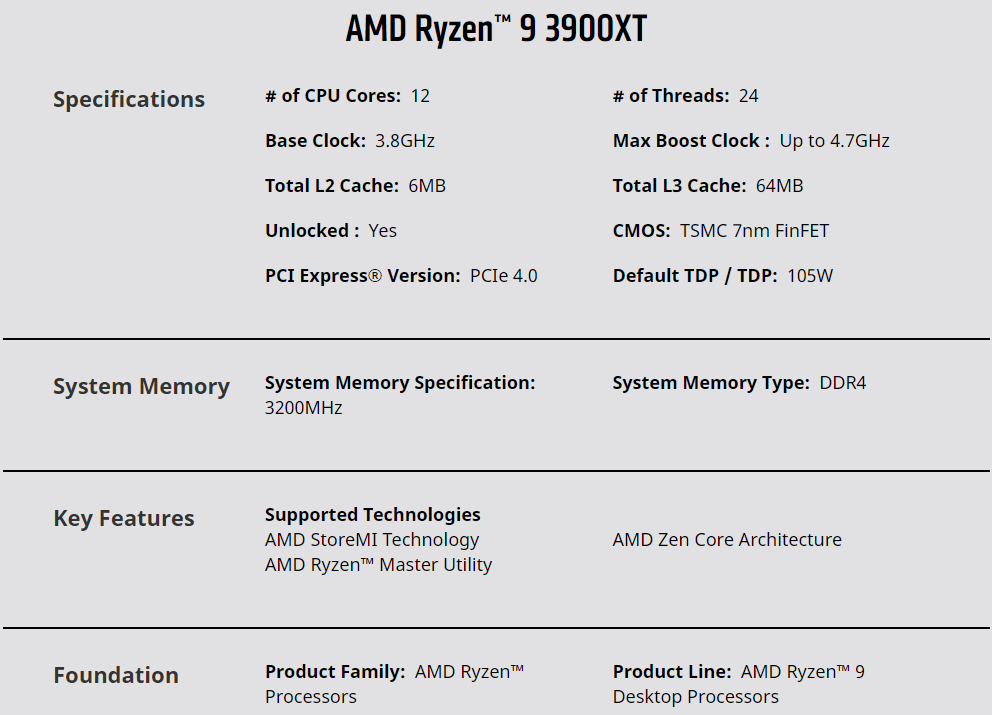Image resolution: width=992 pixels, height=715 pixels.
Task: Select the Specifications section heading
Action: tap(129, 100)
